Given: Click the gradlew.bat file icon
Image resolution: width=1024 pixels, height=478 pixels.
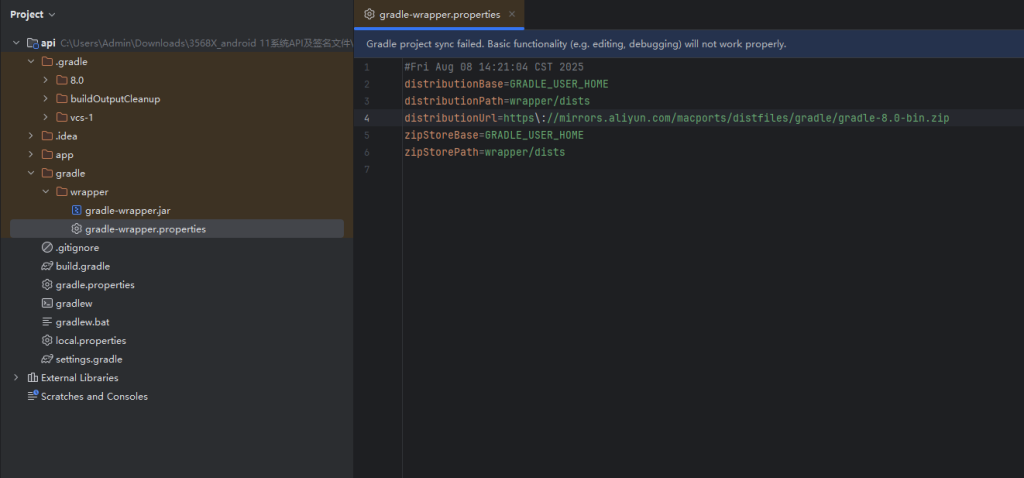Looking at the screenshot, I should (x=47, y=322).
